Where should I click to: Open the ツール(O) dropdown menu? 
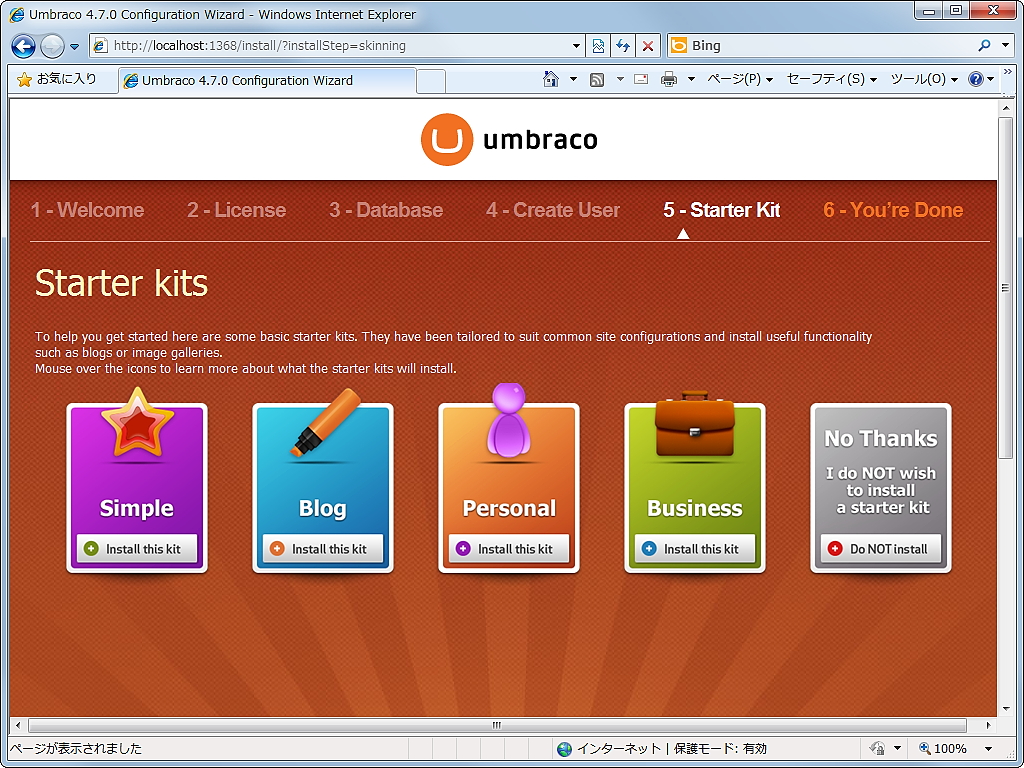click(x=916, y=78)
